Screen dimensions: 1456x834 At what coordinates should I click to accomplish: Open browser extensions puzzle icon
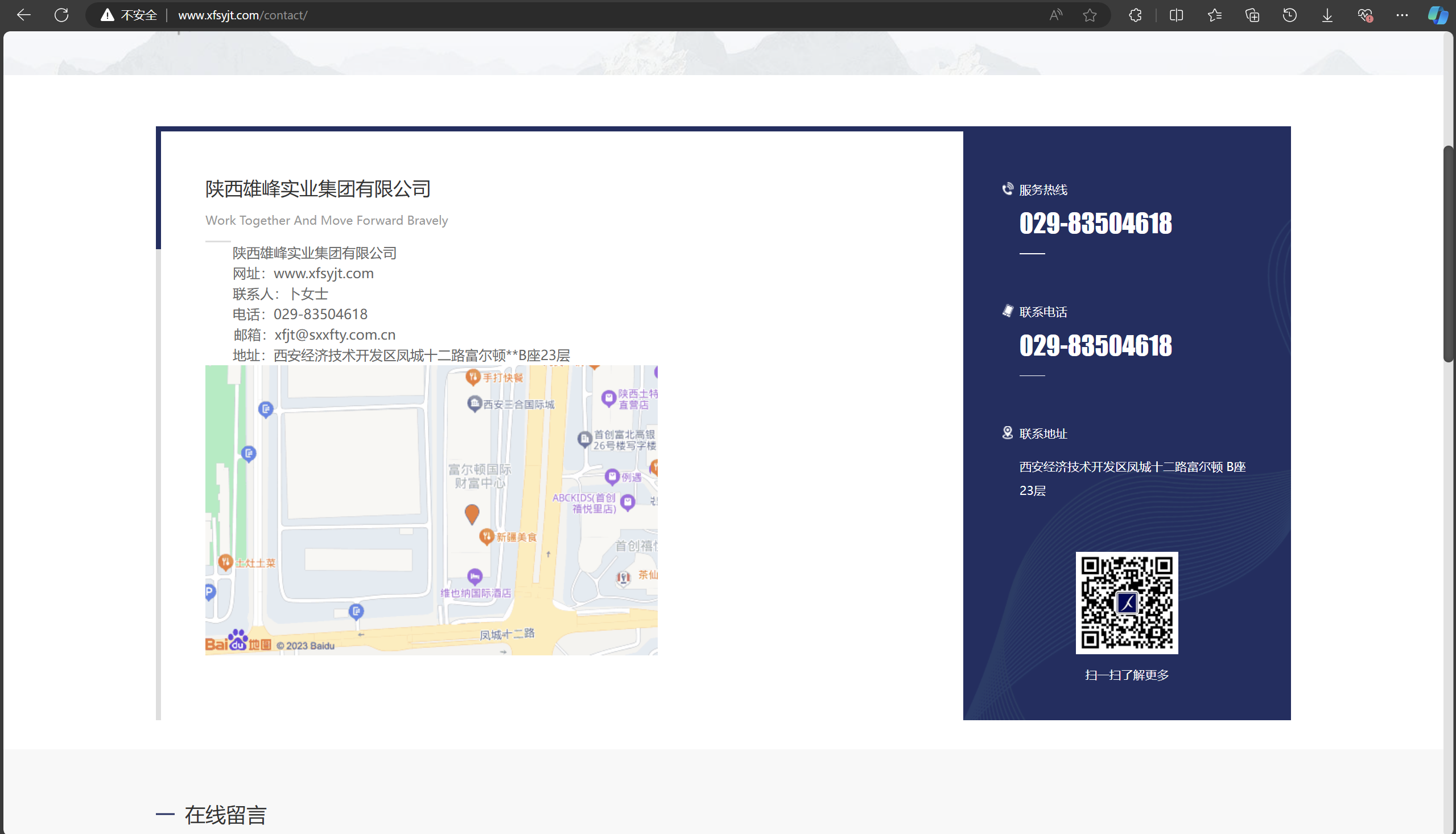click(1135, 15)
